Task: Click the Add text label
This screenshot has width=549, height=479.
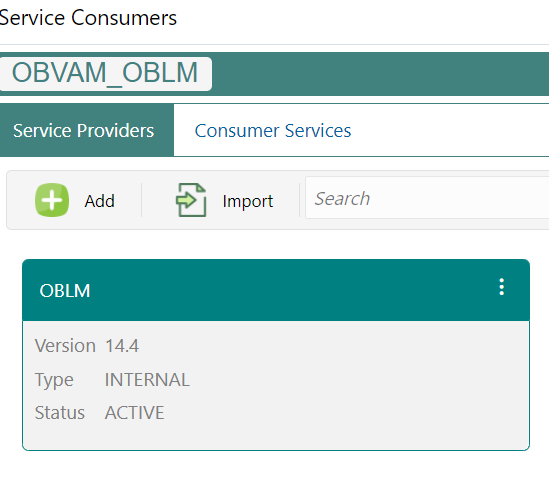Action: coord(99,201)
